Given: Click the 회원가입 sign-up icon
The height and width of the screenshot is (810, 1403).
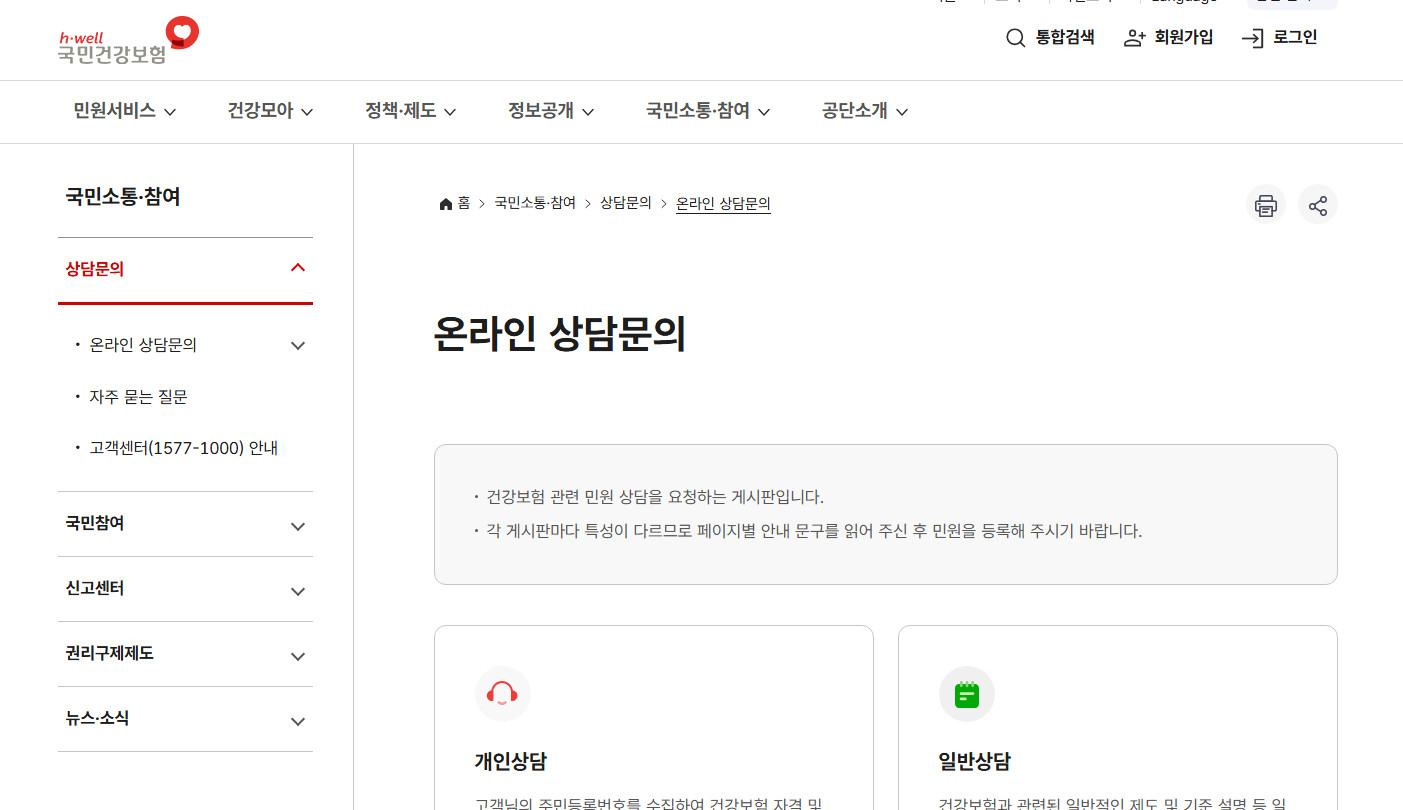Looking at the screenshot, I should 1134,36.
